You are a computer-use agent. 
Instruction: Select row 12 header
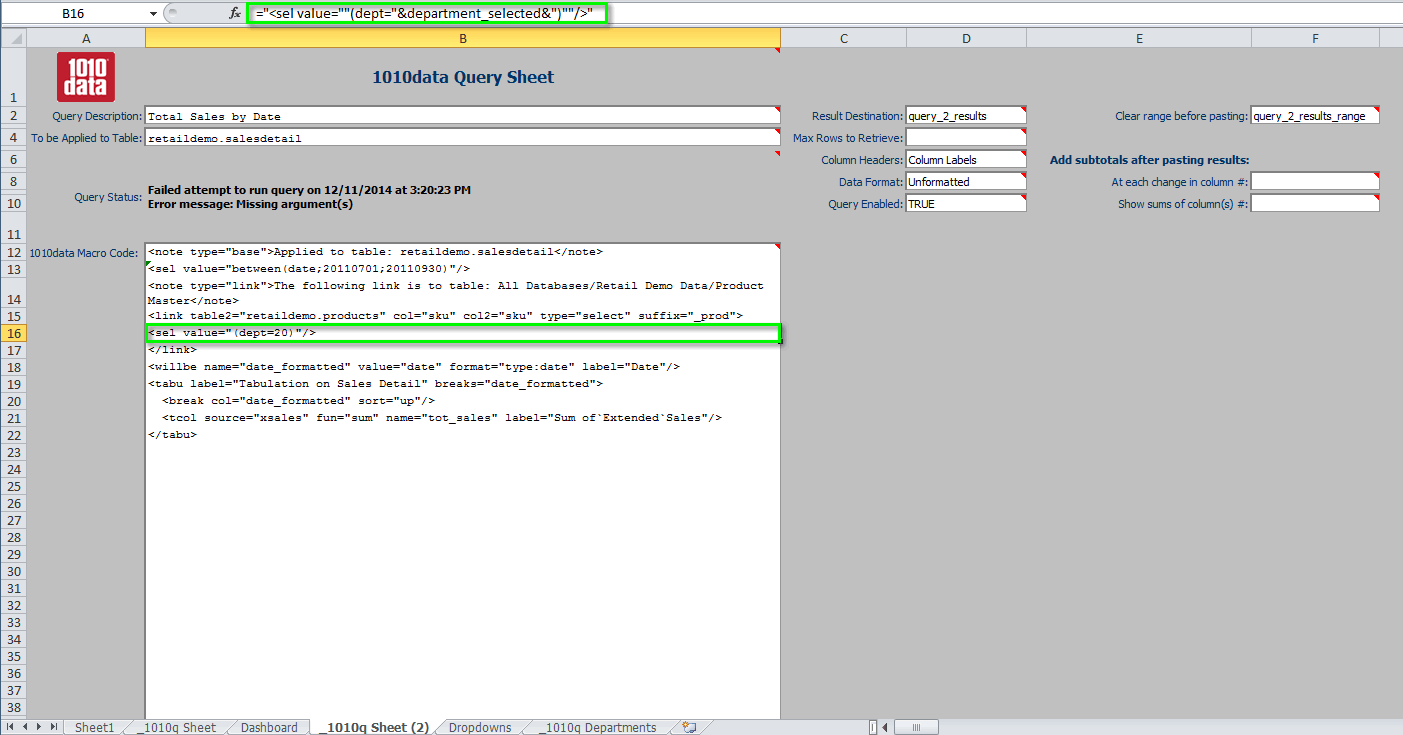pos(13,253)
